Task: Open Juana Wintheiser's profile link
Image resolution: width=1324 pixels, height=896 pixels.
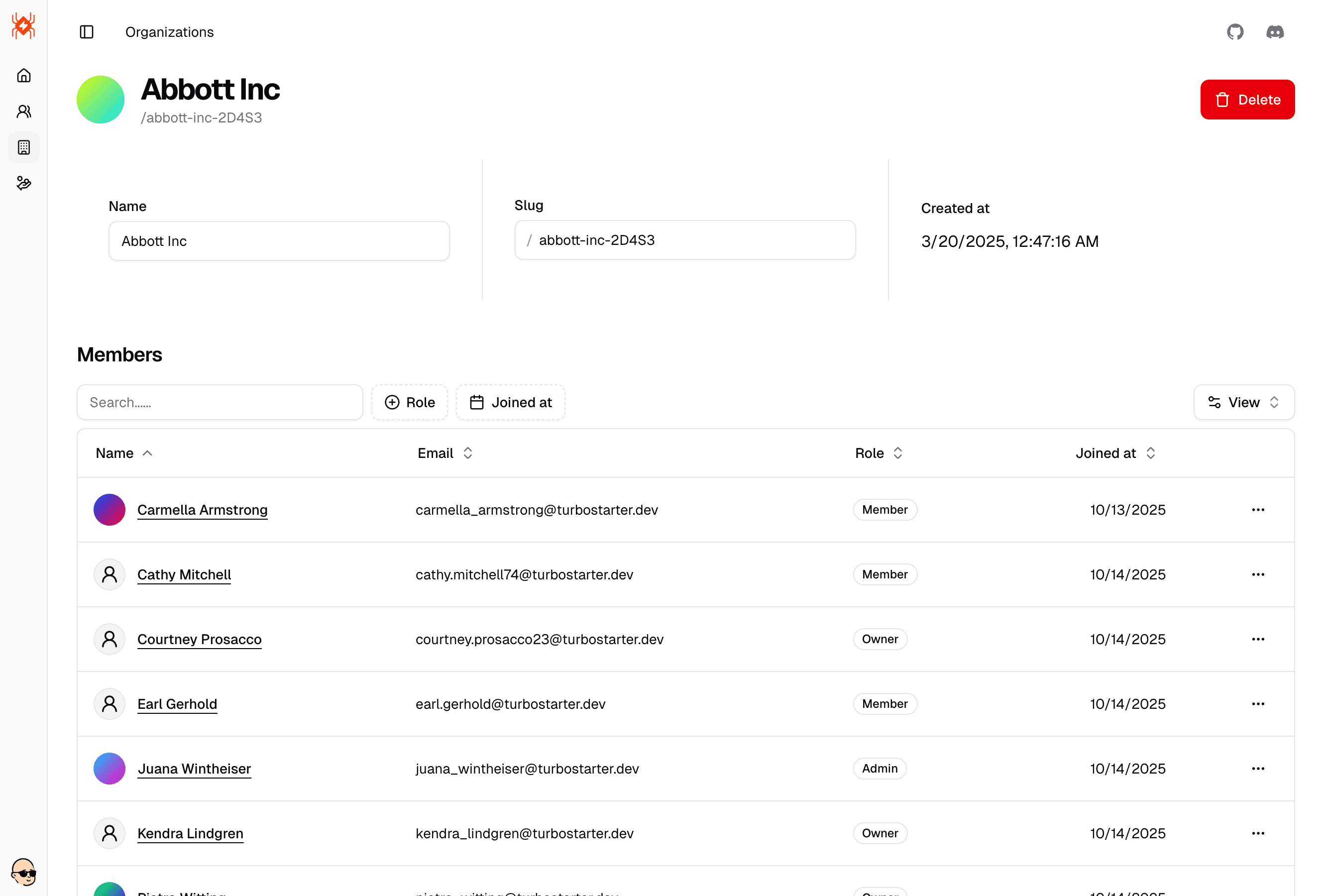Action: (x=194, y=769)
